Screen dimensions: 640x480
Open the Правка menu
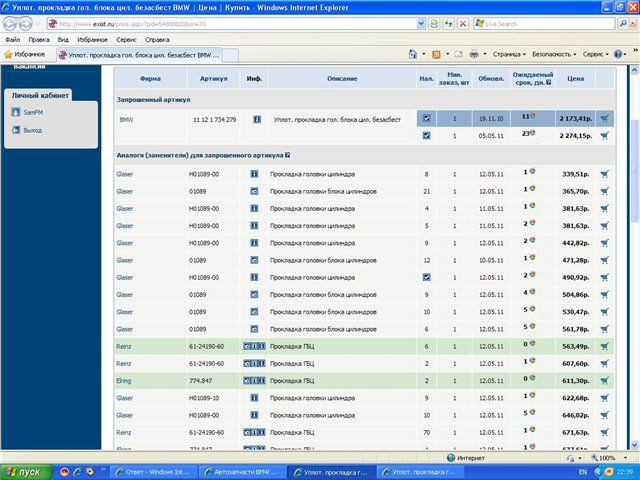(x=39, y=40)
